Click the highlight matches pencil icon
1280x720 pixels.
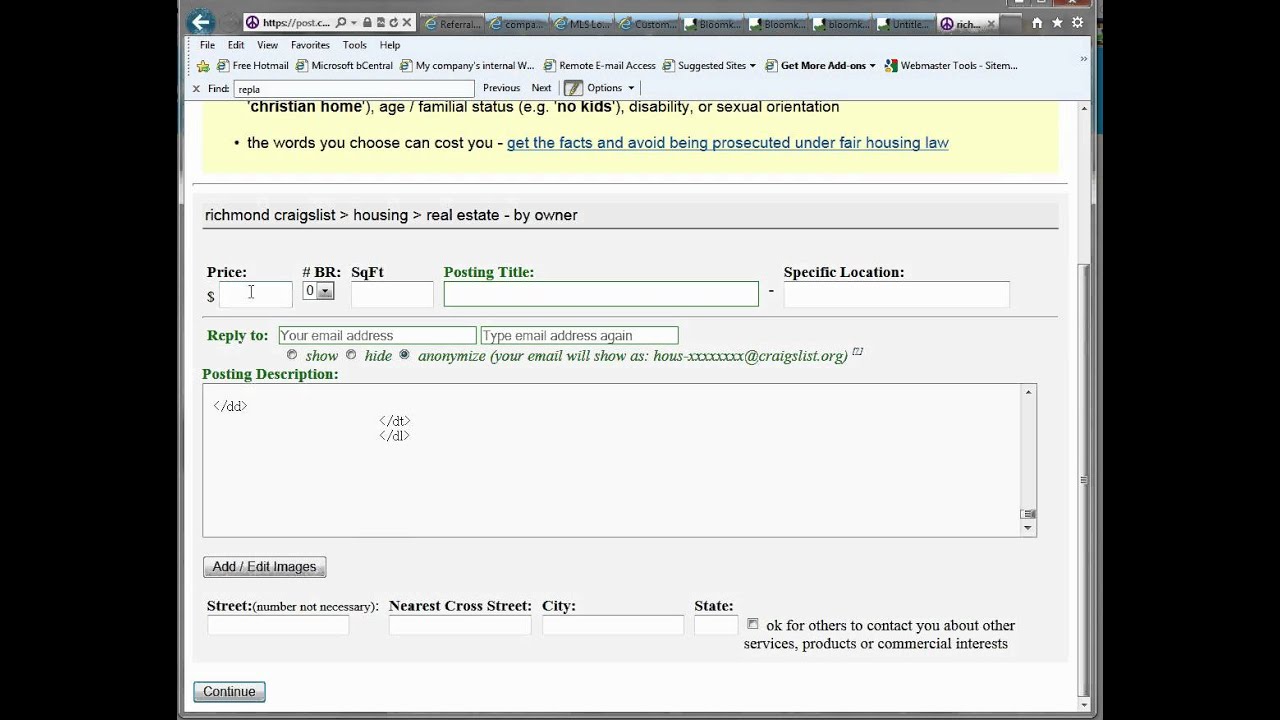coord(572,88)
